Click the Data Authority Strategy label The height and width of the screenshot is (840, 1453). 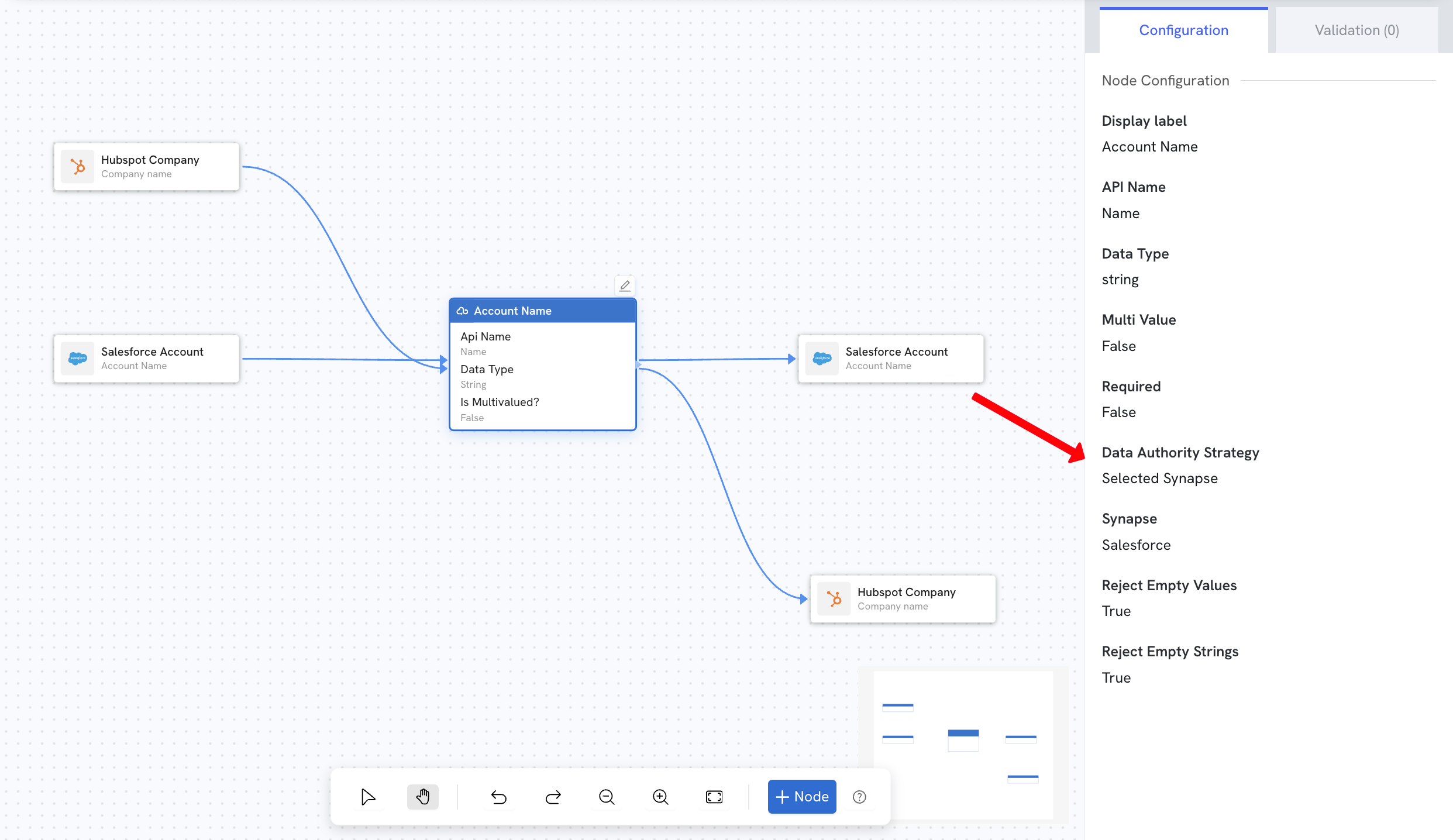(1180, 453)
